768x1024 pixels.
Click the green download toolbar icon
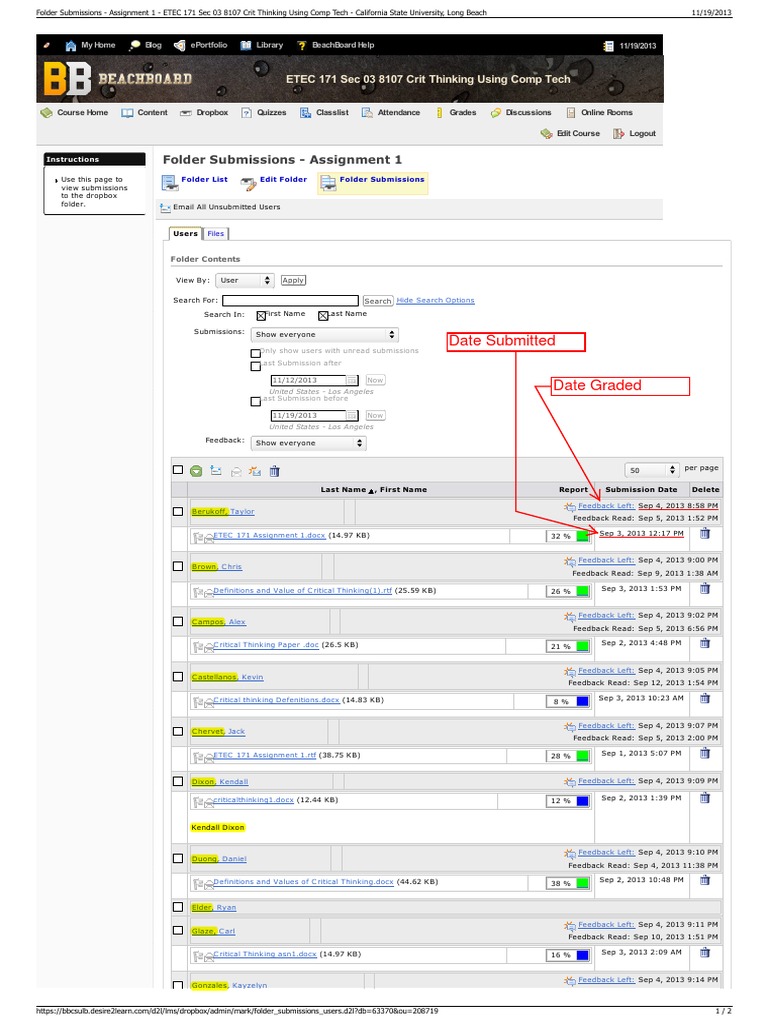[x=196, y=471]
